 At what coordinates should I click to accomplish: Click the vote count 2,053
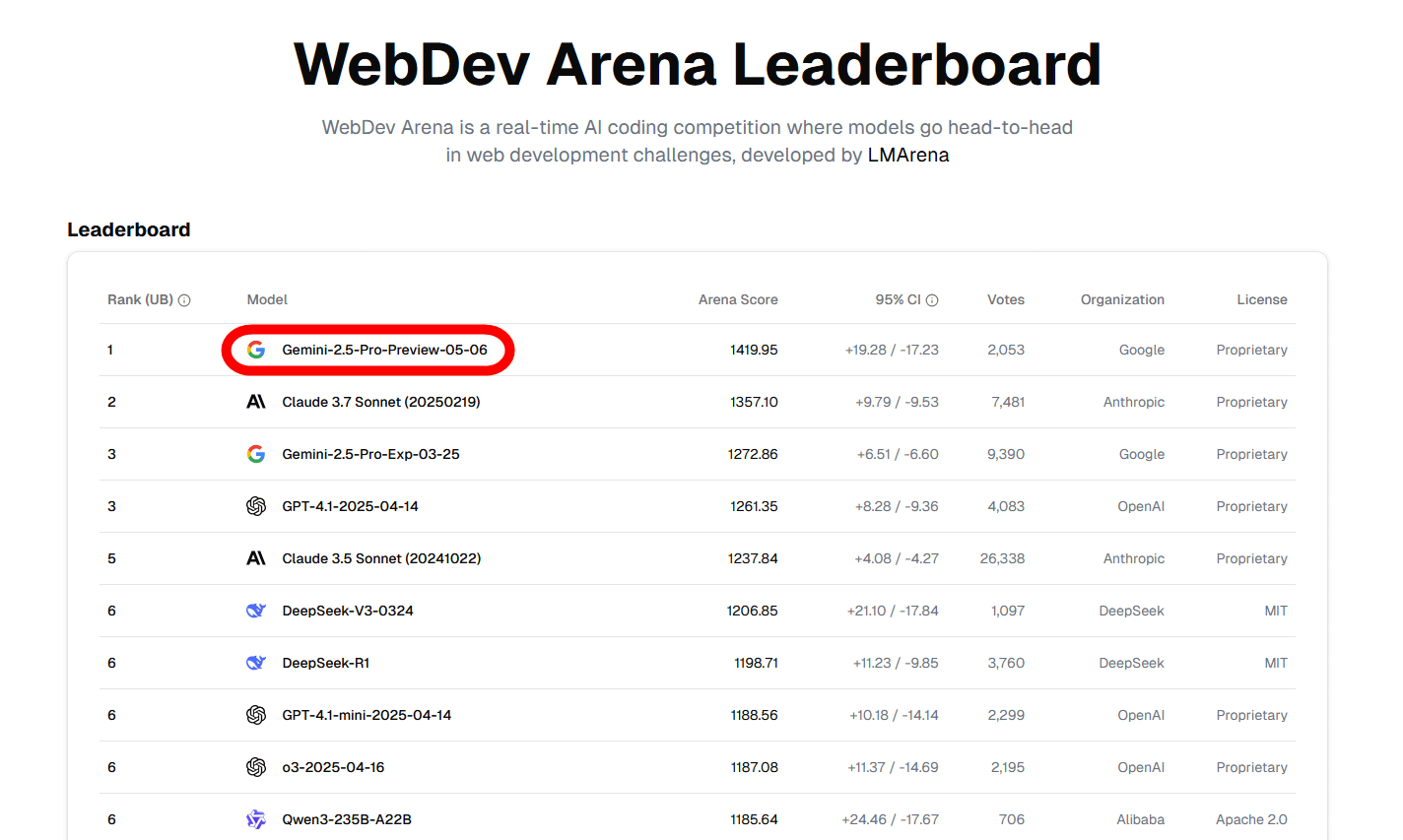point(1006,350)
